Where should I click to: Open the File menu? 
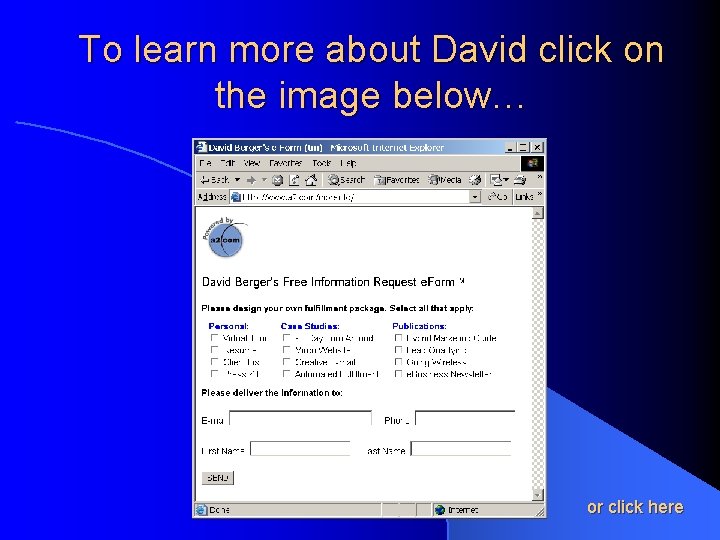click(205, 163)
